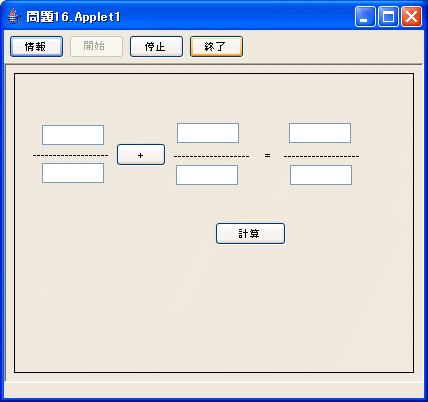Click the grayed-out 開始 button
This screenshot has height=402, width=428.
(96, 47)
